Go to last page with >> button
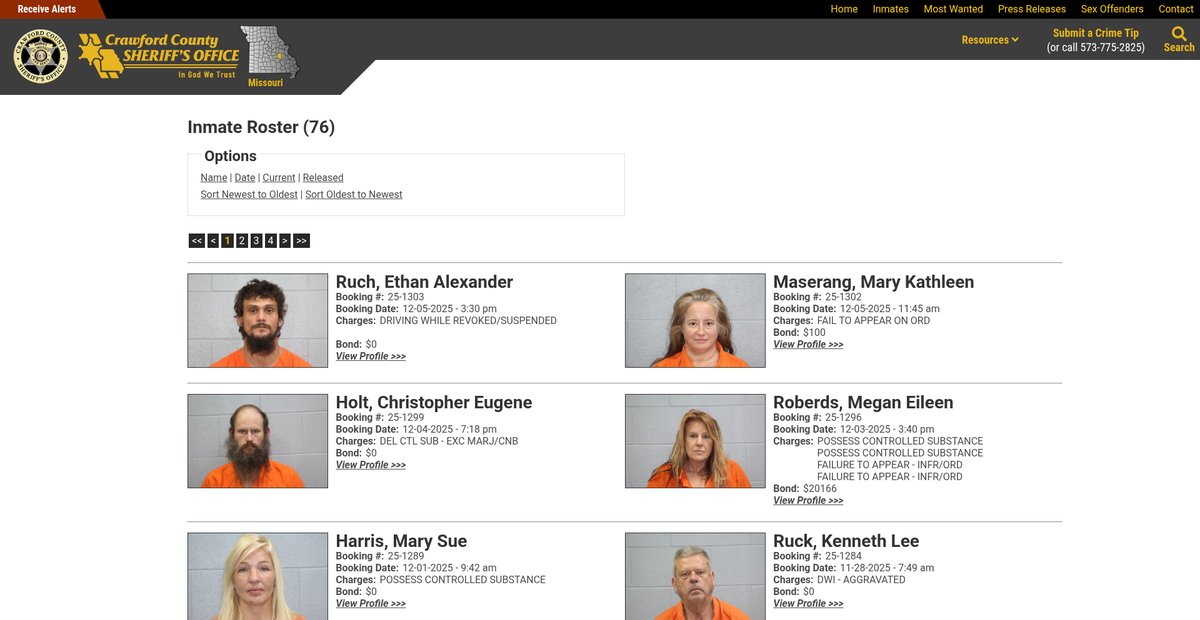This screenshot has height=620, width=1200. pyautogui.click(x=301, y=241)
